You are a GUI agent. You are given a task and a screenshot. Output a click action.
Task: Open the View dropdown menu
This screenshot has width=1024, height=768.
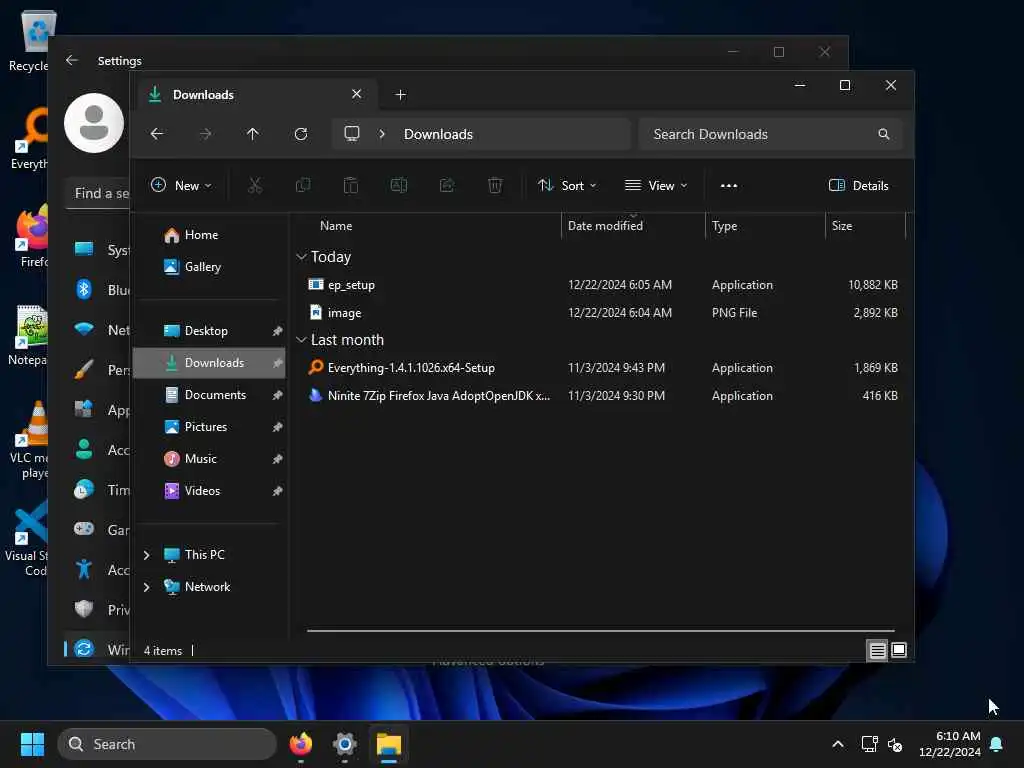[x=656, y=185]
